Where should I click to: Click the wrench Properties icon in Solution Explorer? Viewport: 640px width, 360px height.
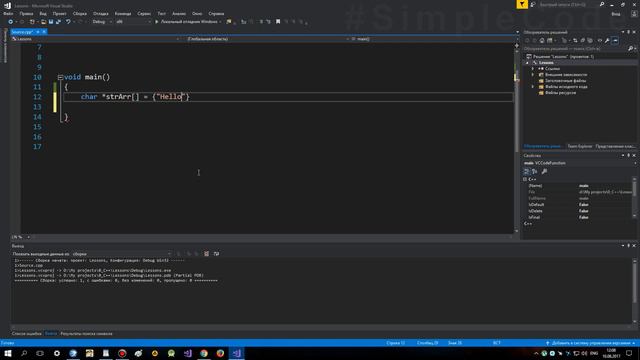click(x=607, y=40)
